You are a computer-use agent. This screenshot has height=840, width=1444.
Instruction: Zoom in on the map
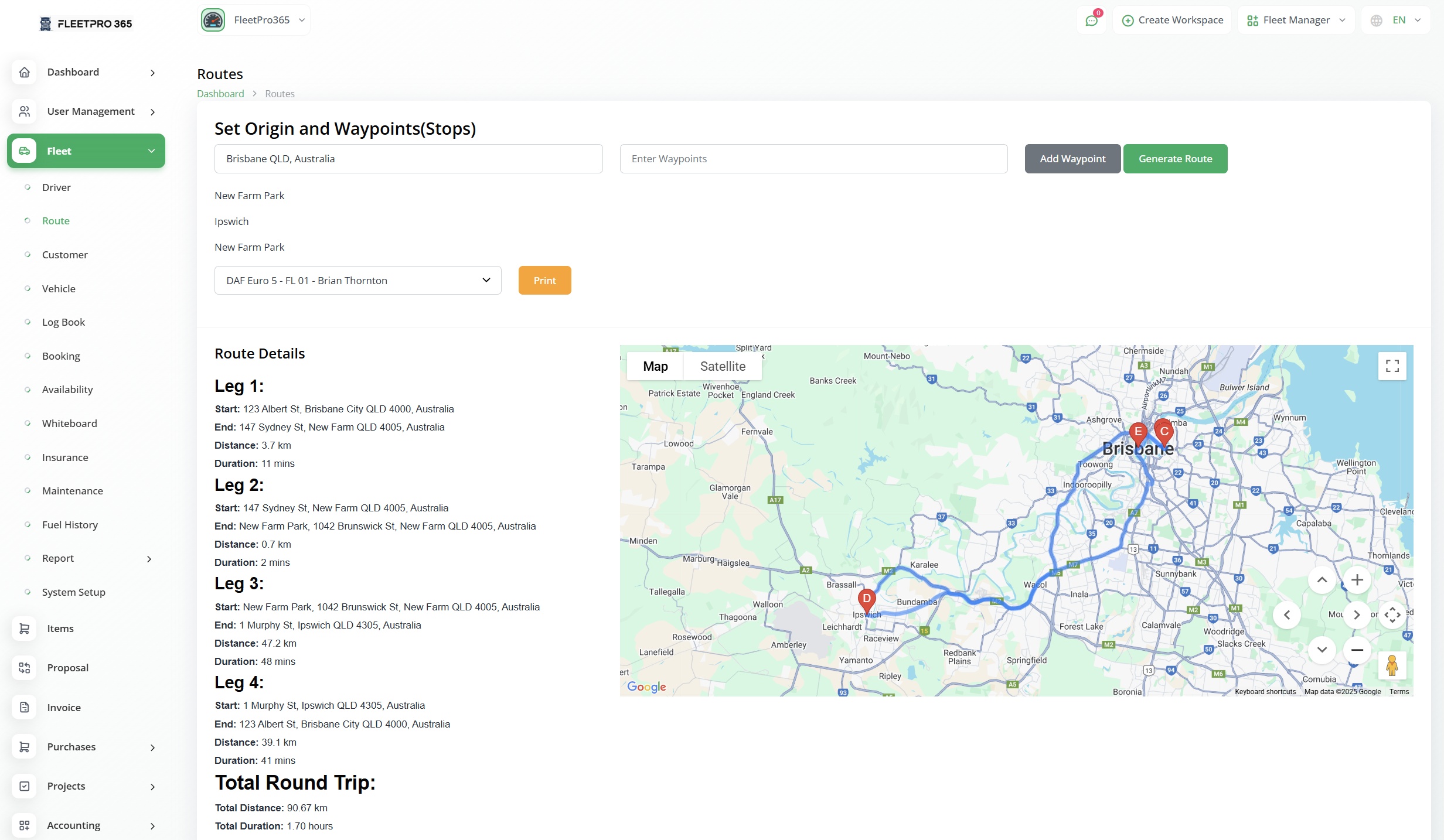pos(1357,580)
